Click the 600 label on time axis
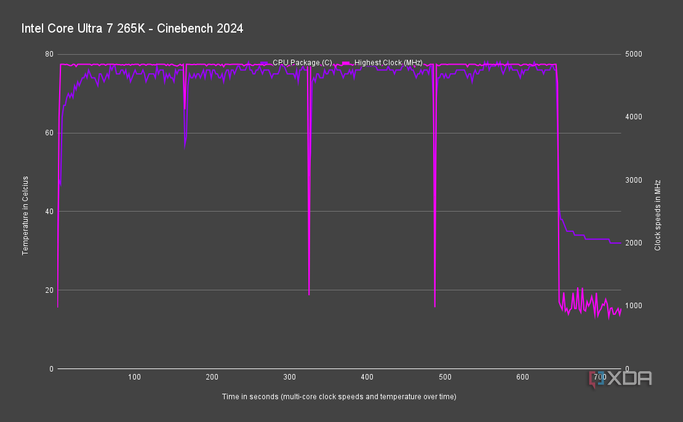This screenshot has width=683, height=422. (x=522, y=377)
